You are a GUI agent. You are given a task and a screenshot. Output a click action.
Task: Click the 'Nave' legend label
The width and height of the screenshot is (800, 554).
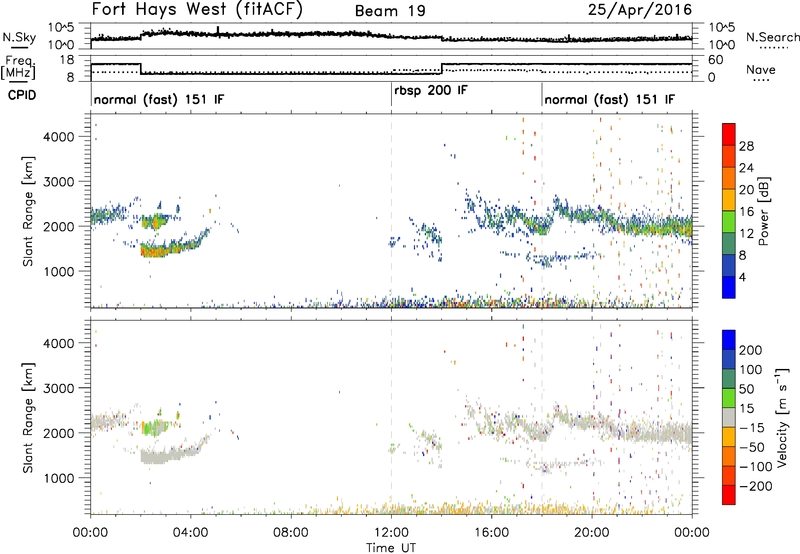[761, 69]
